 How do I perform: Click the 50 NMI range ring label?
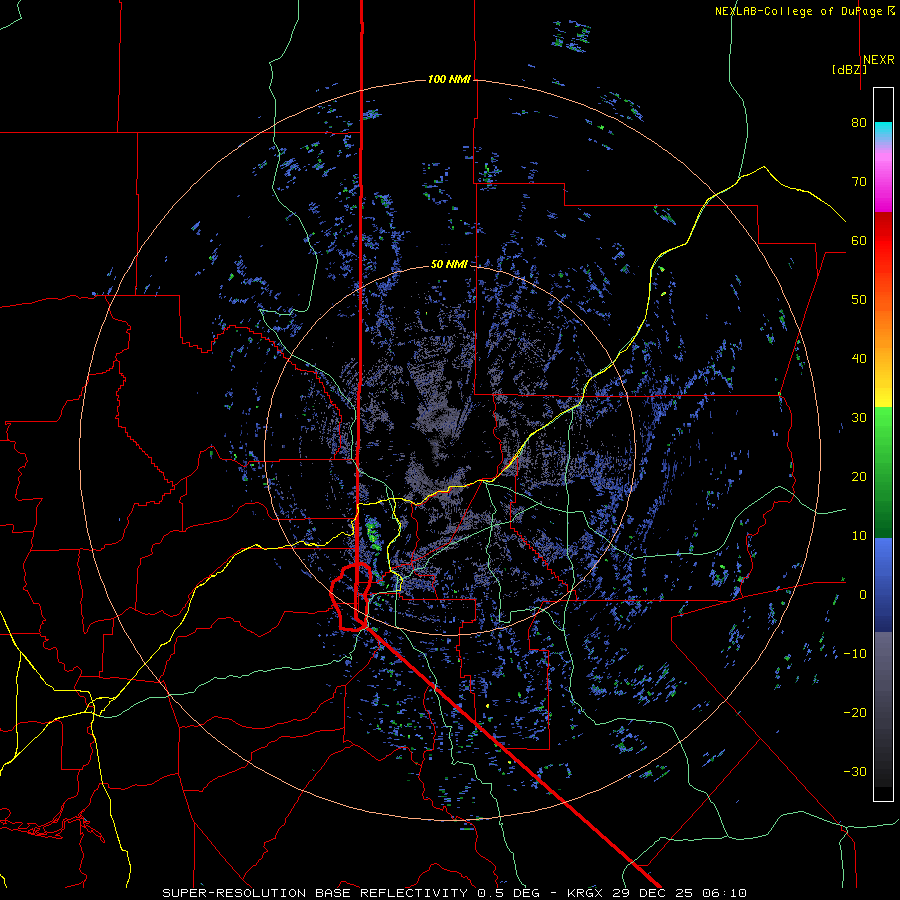tap(449, 264)
